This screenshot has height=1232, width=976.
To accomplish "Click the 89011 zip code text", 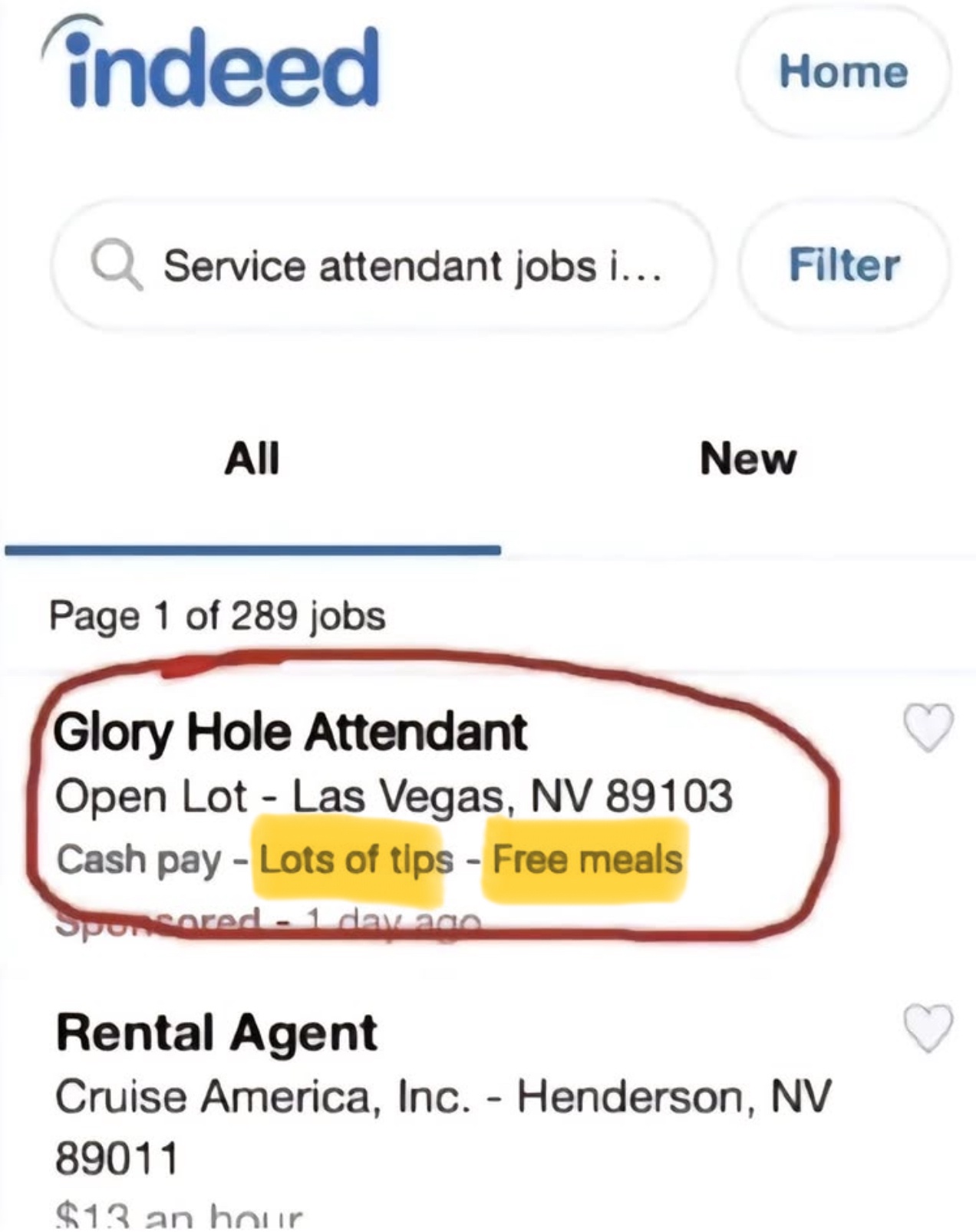I will click(117, 1158).
